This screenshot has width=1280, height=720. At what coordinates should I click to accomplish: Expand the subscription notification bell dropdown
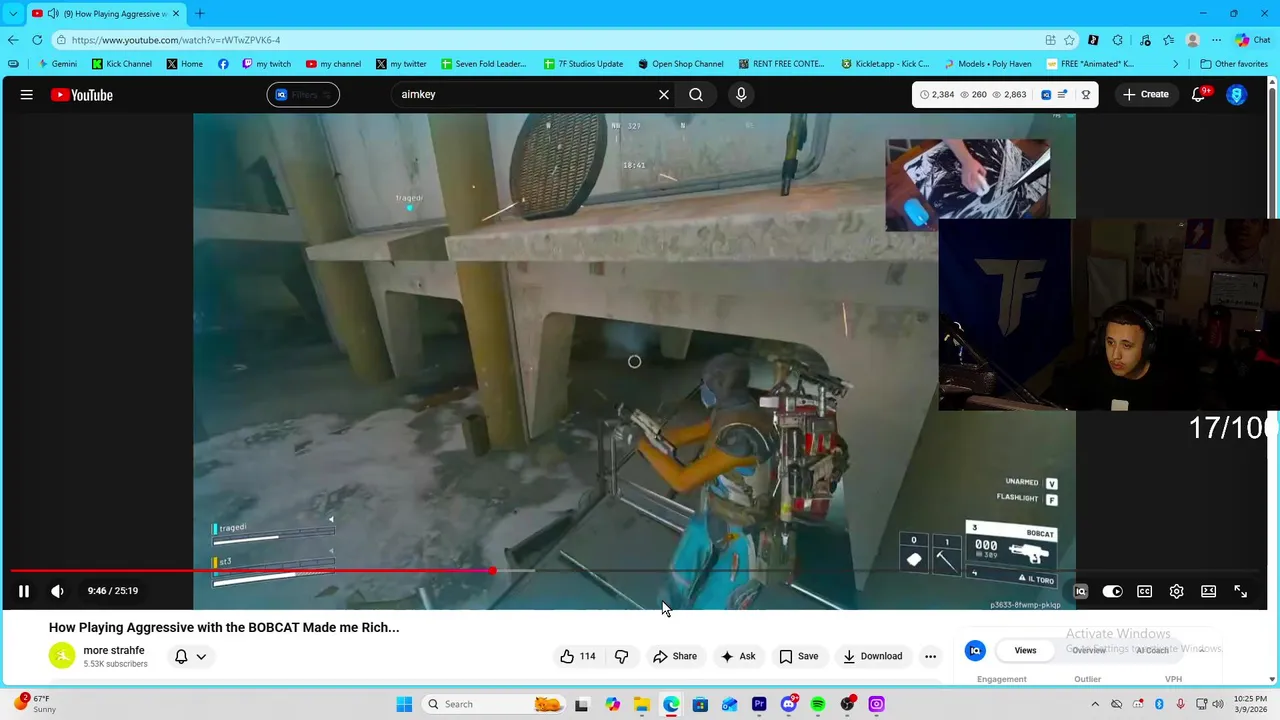click(191, 656)
